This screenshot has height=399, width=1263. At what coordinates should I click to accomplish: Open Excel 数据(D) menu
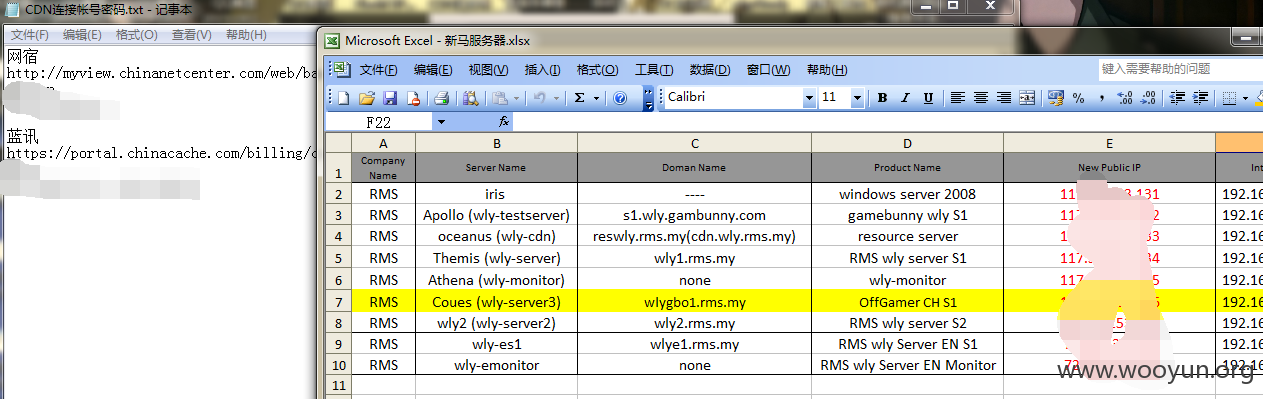(x=709, y=70)
